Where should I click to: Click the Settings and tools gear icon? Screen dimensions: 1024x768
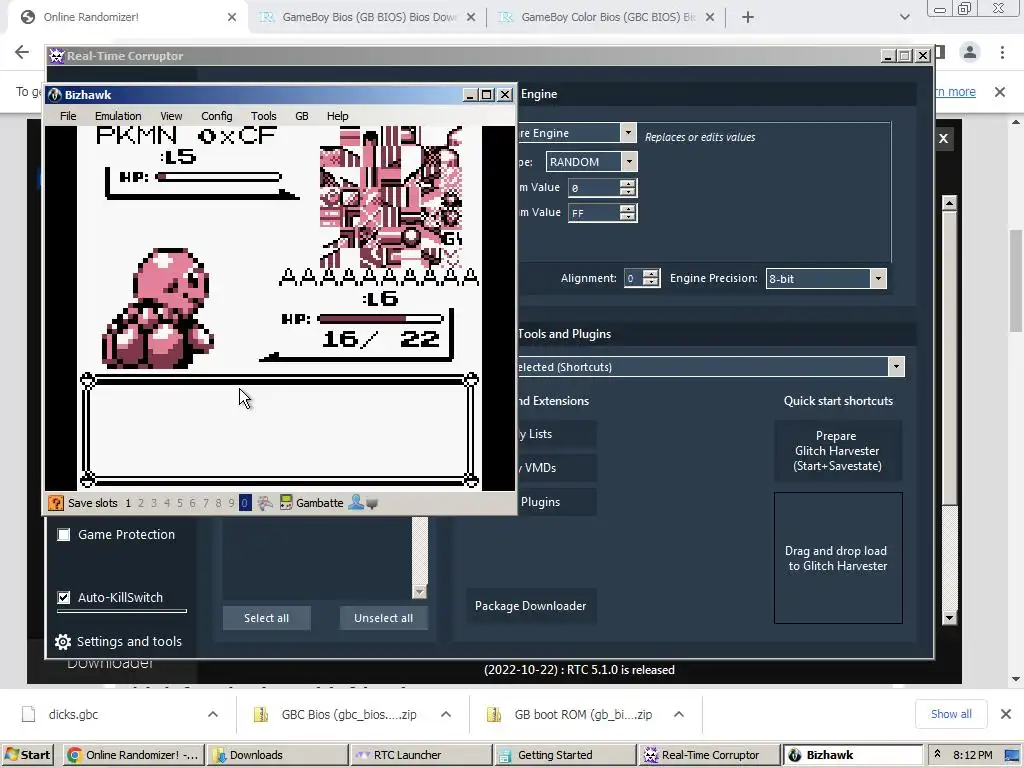click(x=63, y=642)
